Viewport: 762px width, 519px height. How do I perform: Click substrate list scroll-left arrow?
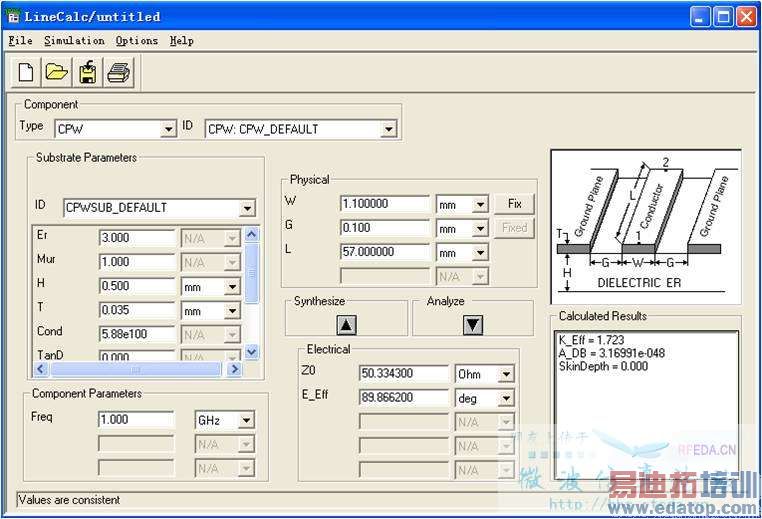[x=41, y=369]
